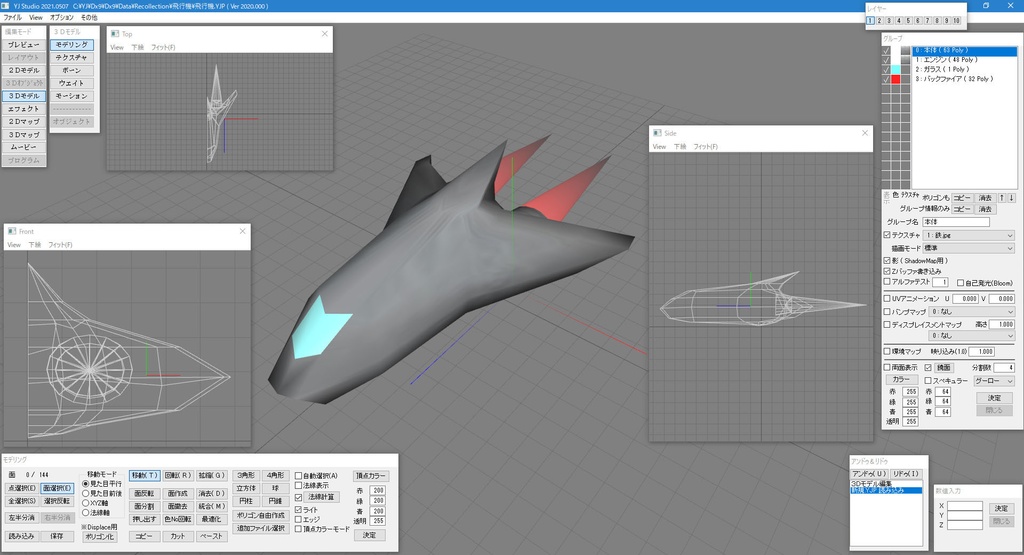
Task: Toggle visibility of group 0: 本体
Action: coord(886,50)
